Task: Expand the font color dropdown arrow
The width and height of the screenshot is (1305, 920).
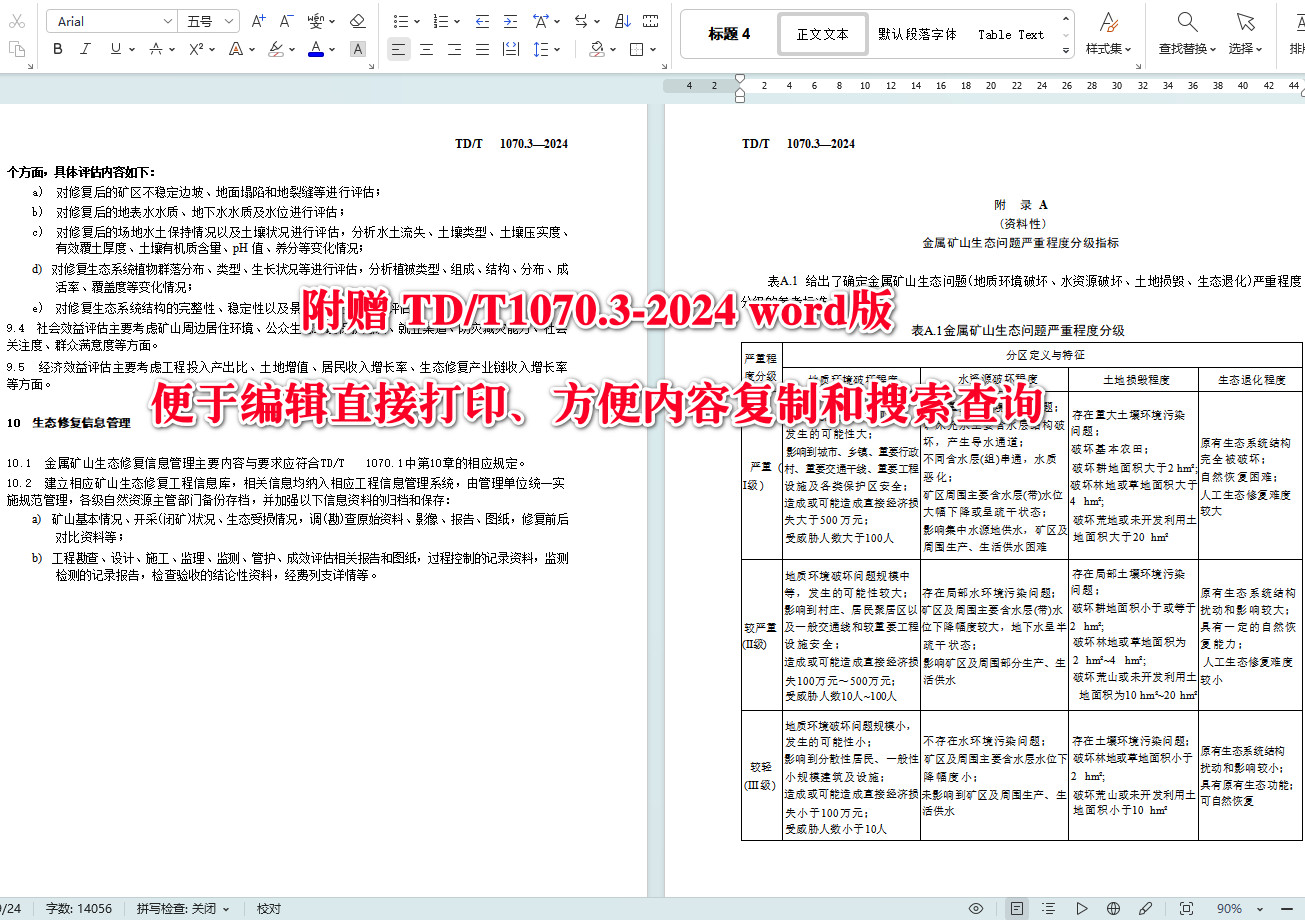Action: pos(333,48)
